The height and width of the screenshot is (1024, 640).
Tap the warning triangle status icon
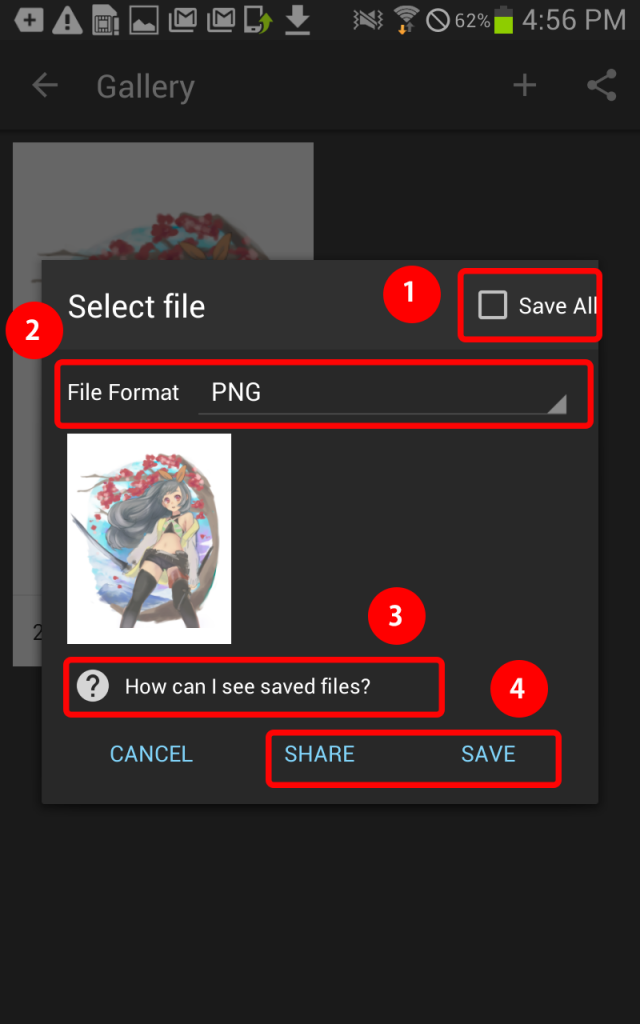(67, 20)
